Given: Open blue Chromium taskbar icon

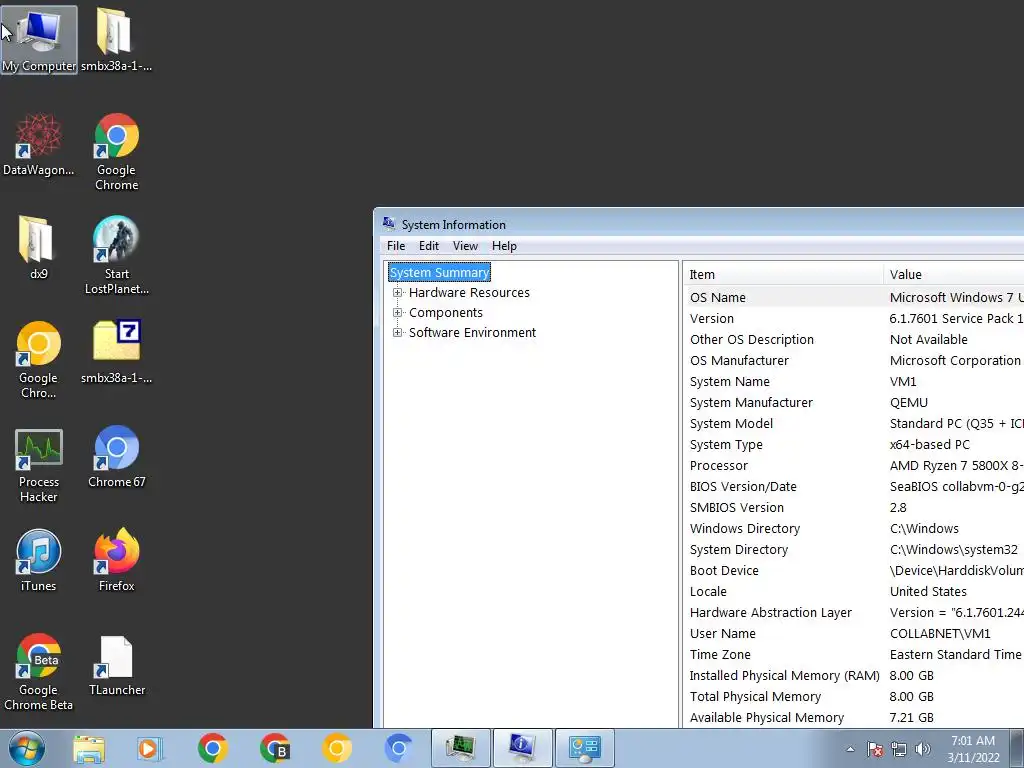Looking at the screenshot, I should click(398, 748).
